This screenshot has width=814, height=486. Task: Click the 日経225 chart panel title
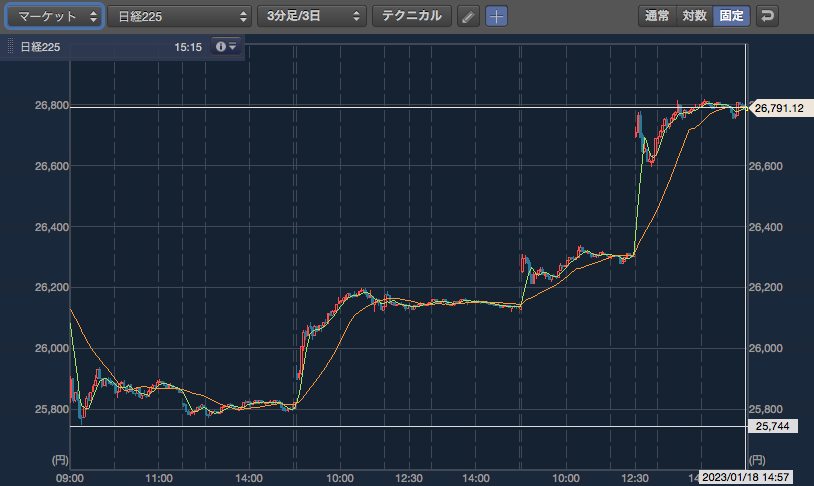(40, 47)
